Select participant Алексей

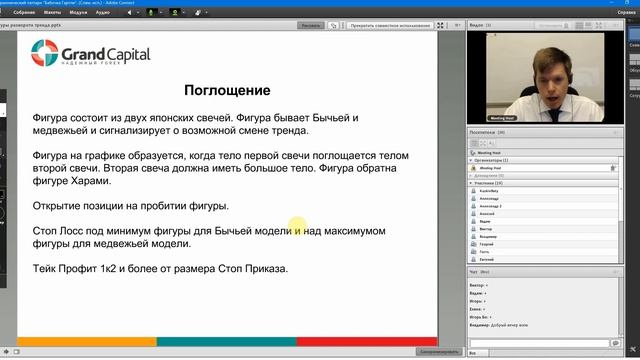coord(543,214)
